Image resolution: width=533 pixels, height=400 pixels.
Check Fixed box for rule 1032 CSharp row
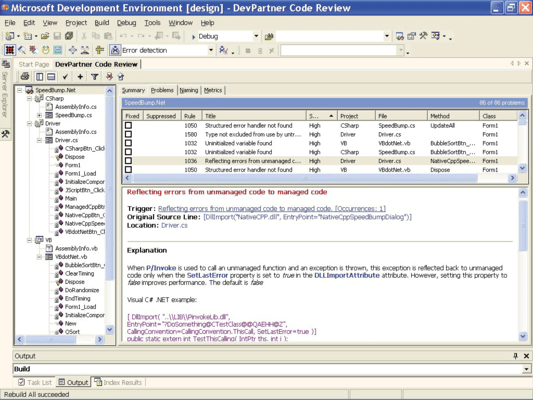point(128,152)
